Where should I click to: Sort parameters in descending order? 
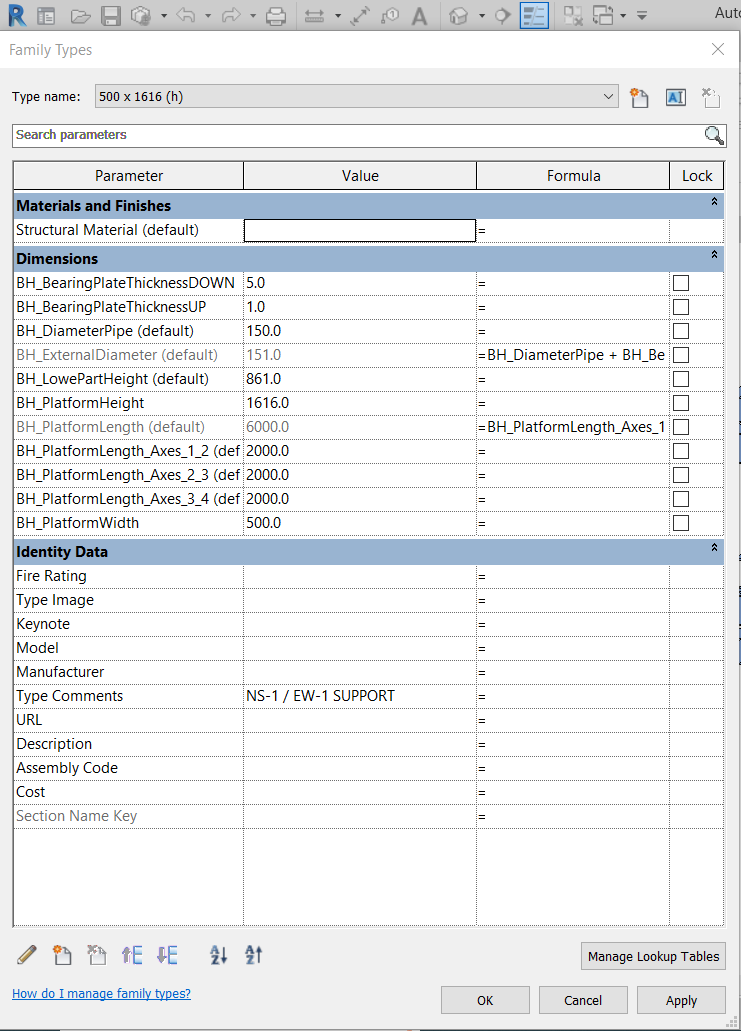[x=254, y=955]
